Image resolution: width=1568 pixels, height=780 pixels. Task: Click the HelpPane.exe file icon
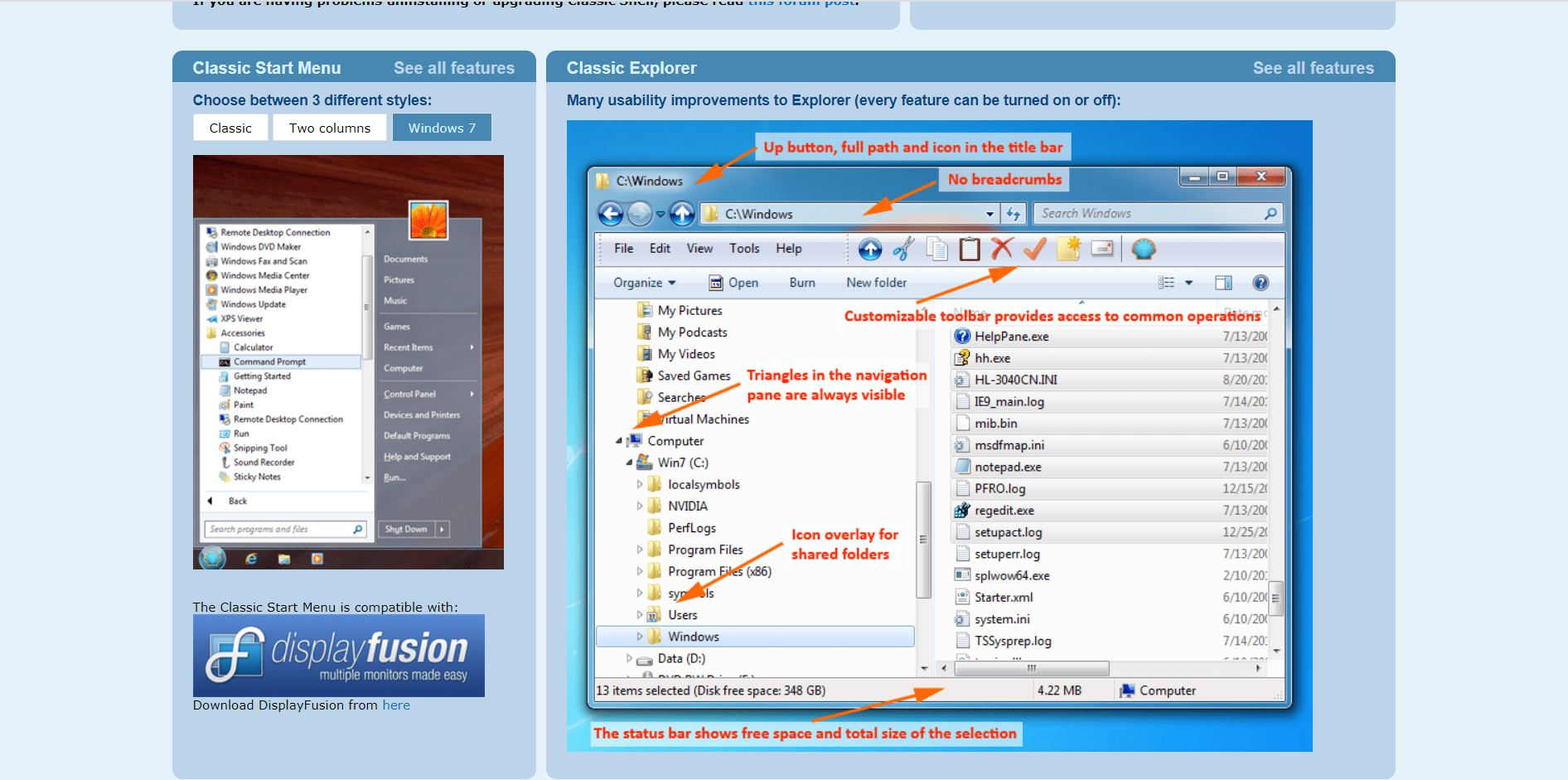click(962, 337)
